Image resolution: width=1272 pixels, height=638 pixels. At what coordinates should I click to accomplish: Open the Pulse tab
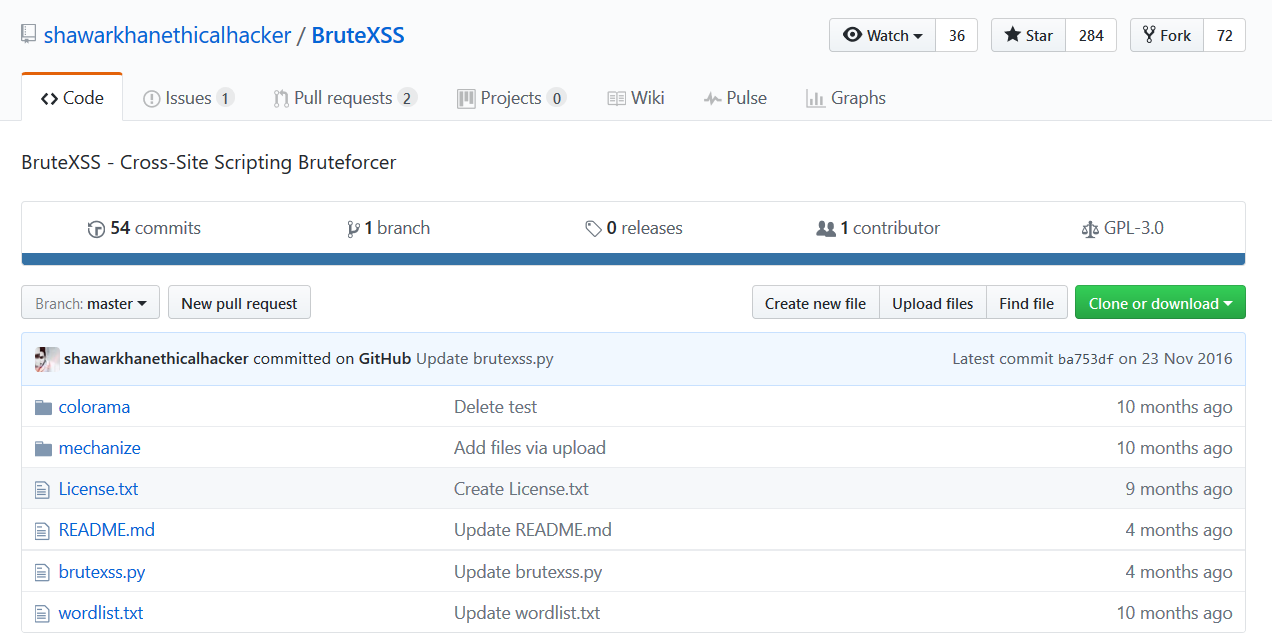point(735,98)
